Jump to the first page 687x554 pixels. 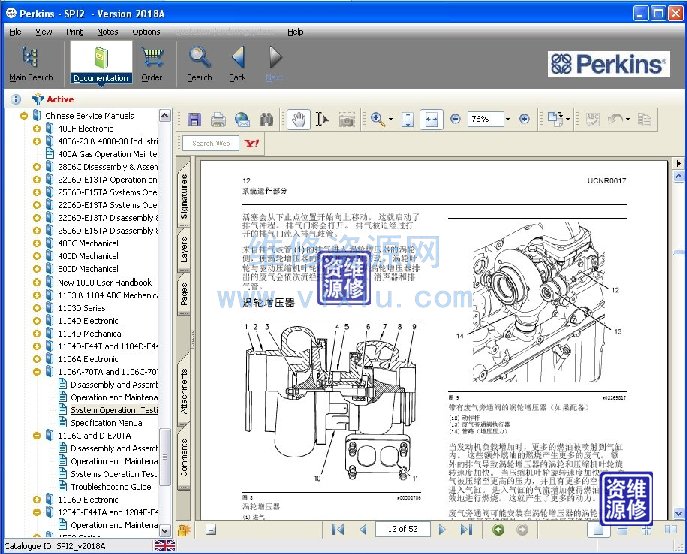(x=338, y=530)
